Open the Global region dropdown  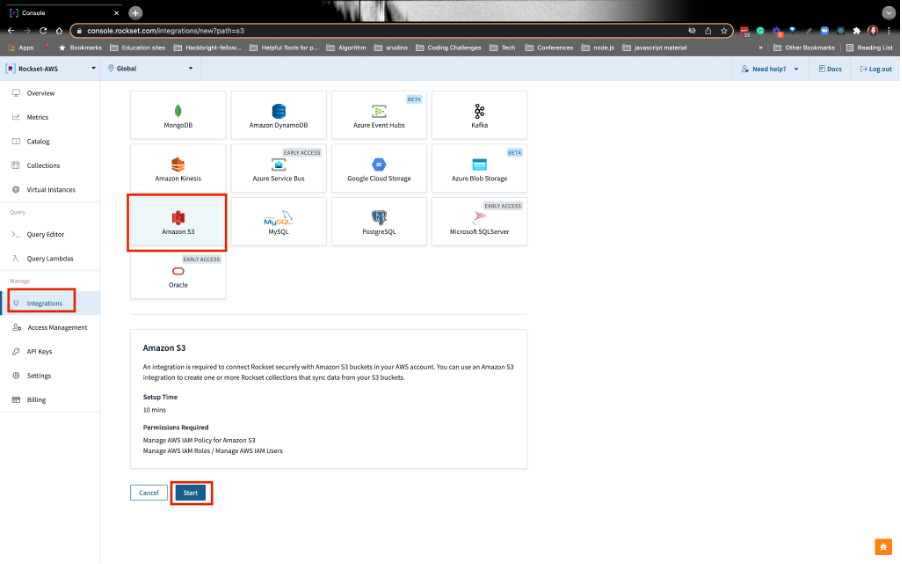tap(151, 68)
